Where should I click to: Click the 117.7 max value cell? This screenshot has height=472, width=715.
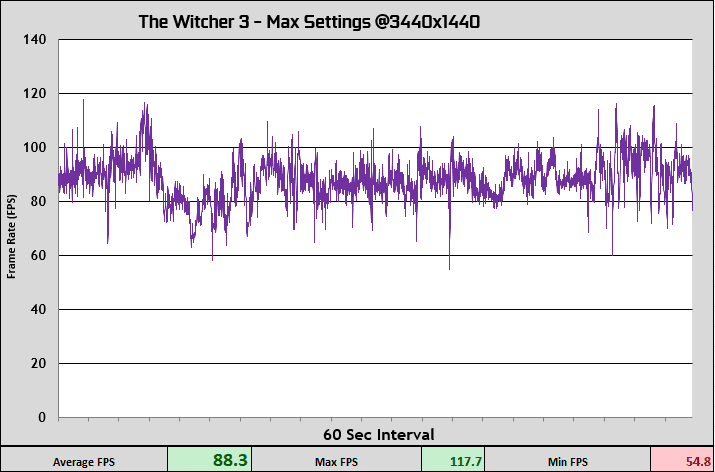pyautogui.click(x=453, y=460)
